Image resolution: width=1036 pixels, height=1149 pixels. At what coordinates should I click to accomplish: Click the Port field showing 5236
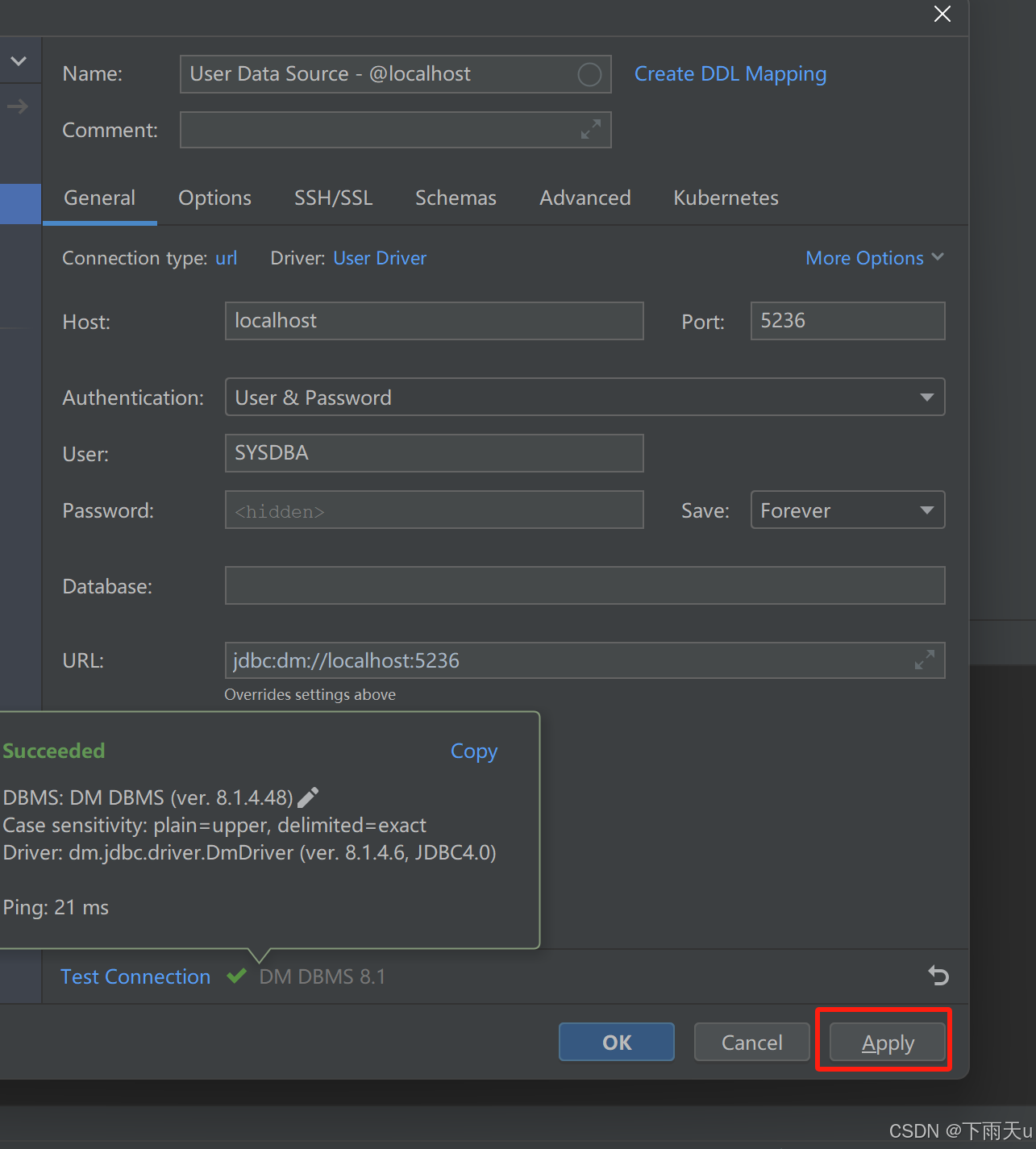pyautogui.click(x=847, y=321)
